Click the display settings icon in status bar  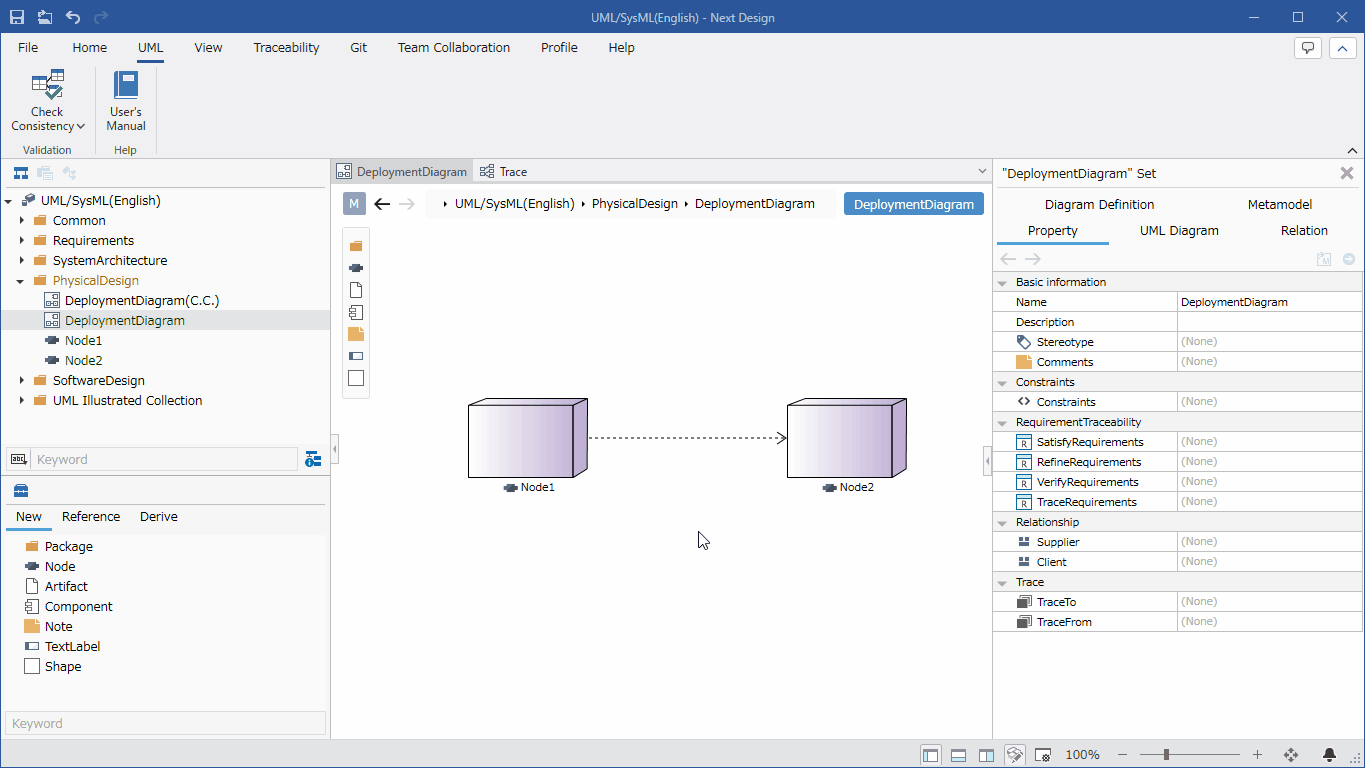[1042, 755]
